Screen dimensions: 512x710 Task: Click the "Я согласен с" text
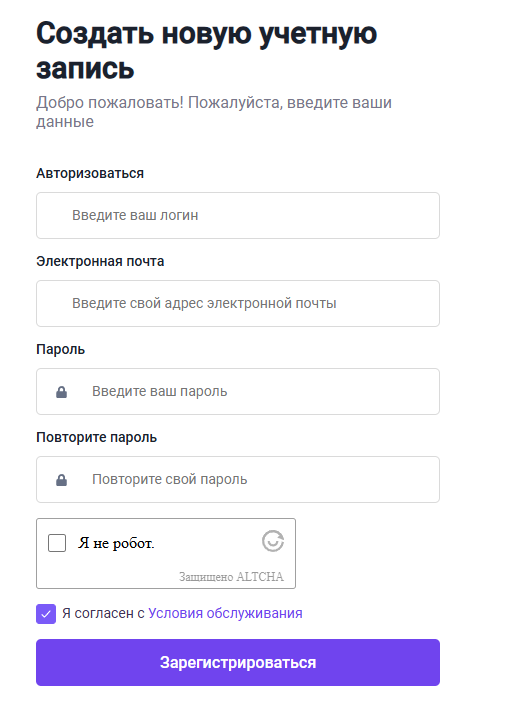(x=103, y=613)
